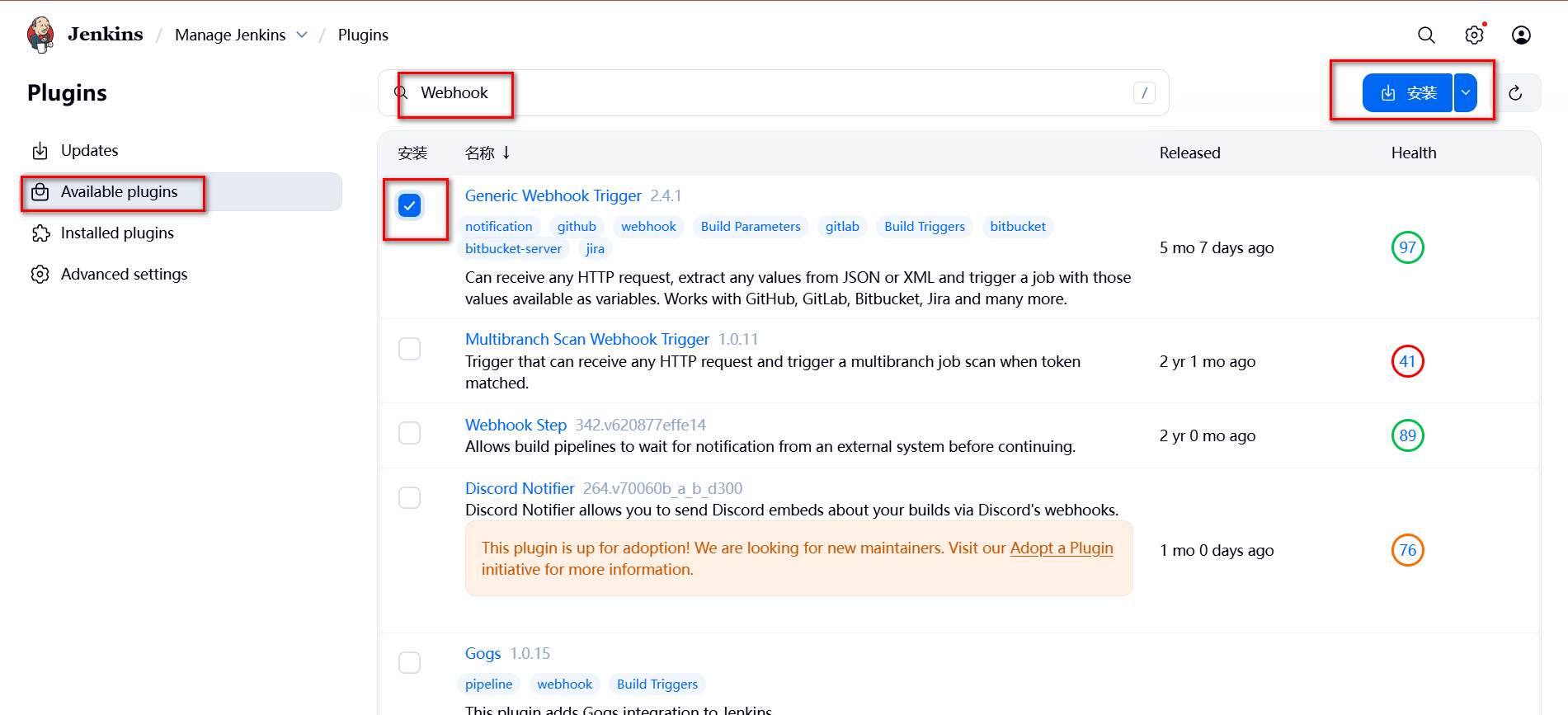The image size is (1568, 715).
Task: Click the notification tag
Action: click(499, 226)
